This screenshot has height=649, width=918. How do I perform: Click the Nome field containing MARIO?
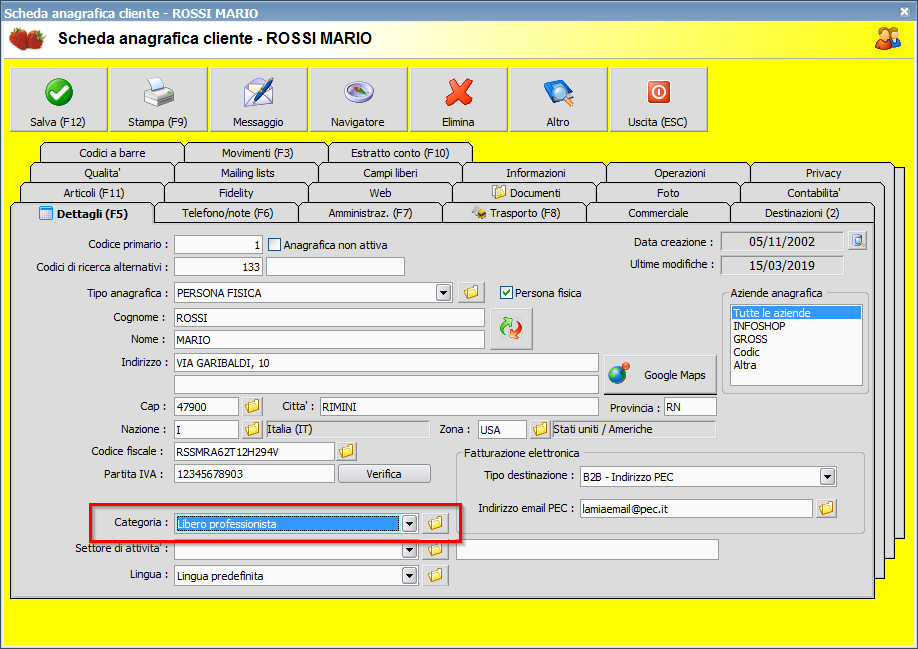tap(329, 339)
